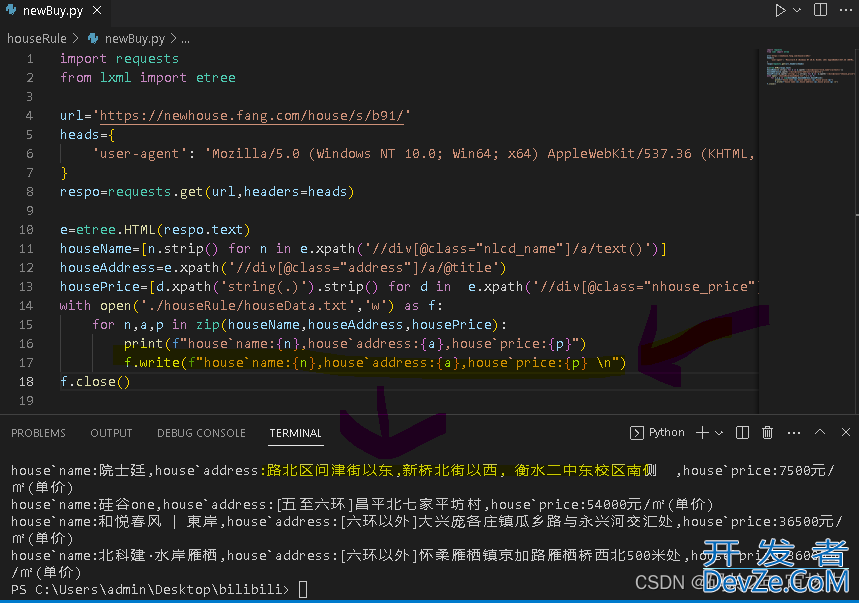Click line number 18 in gutter
The height and width of the screenshot is (603, 859).
coord(26,381)
